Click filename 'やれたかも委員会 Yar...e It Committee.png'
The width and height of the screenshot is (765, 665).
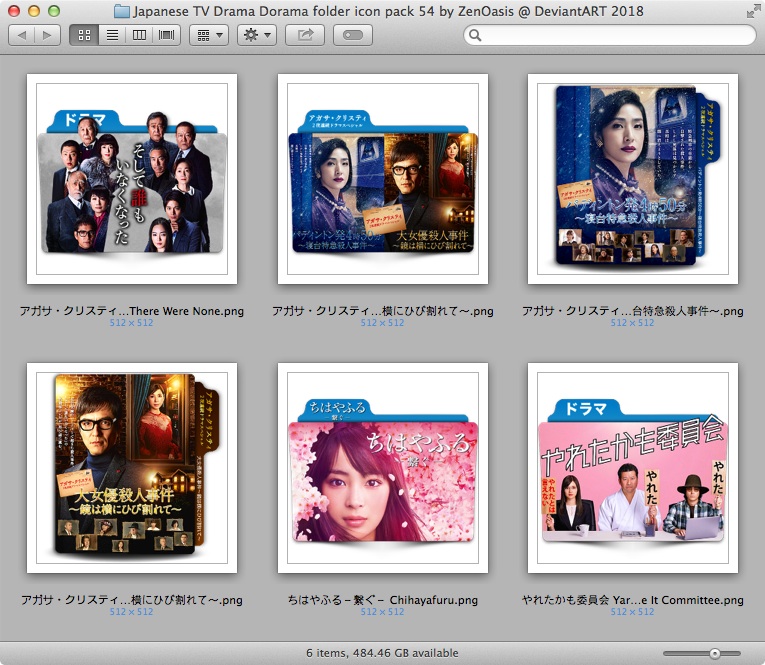click(x=633, y=600)
